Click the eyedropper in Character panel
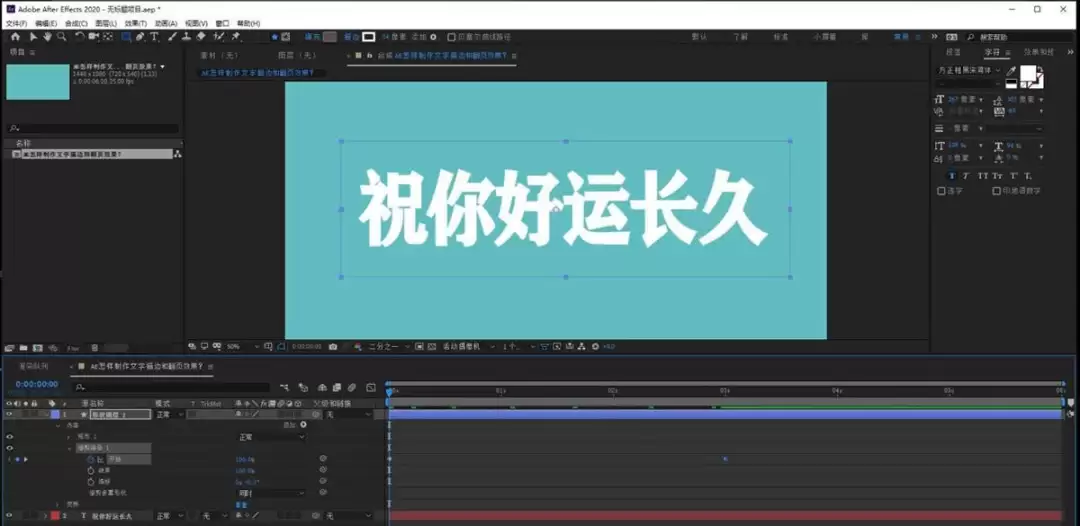Viewport: 1080px width, 526px height. click(x=1011, y=70)
